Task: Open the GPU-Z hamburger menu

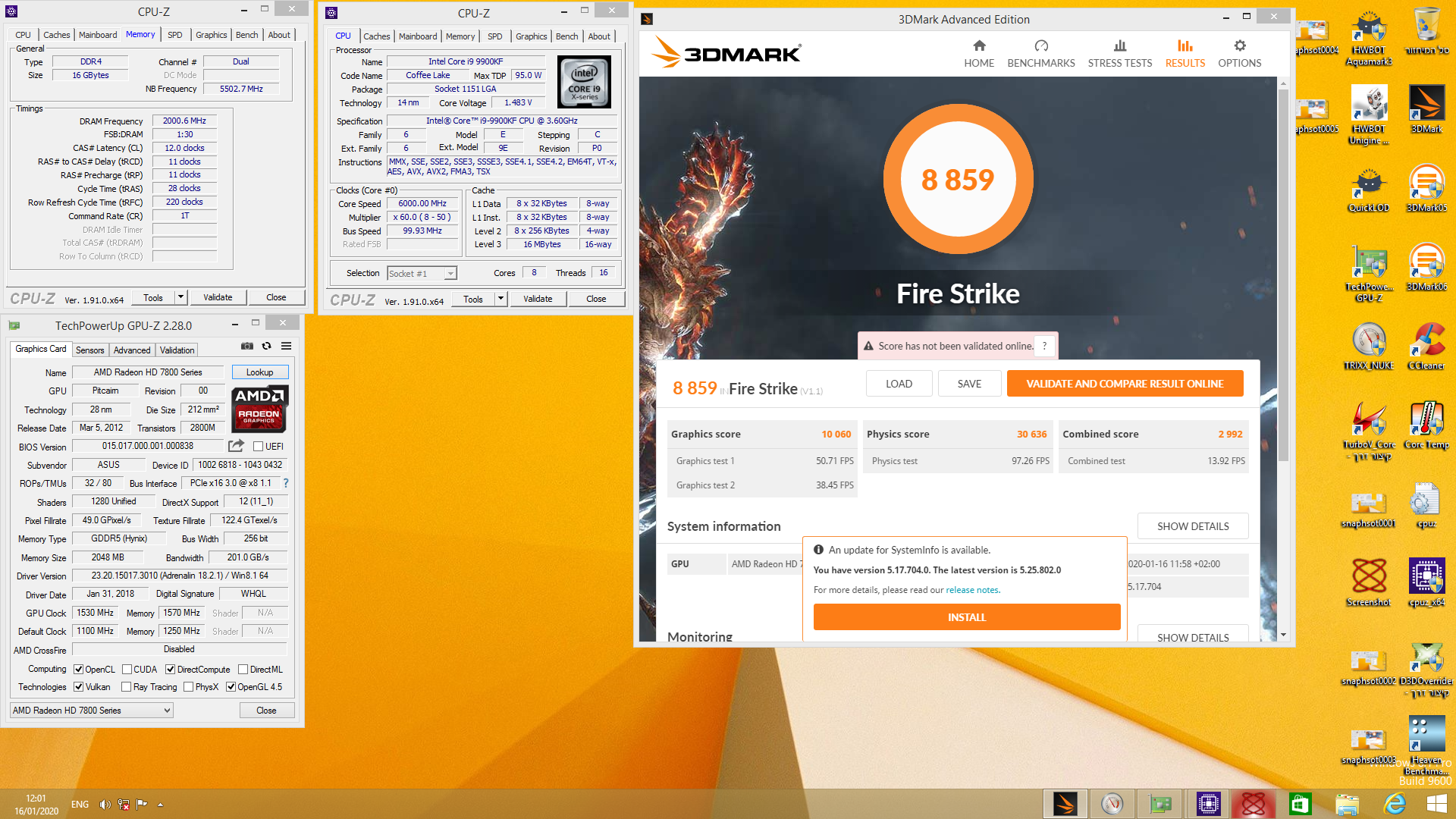Action: 287,346
